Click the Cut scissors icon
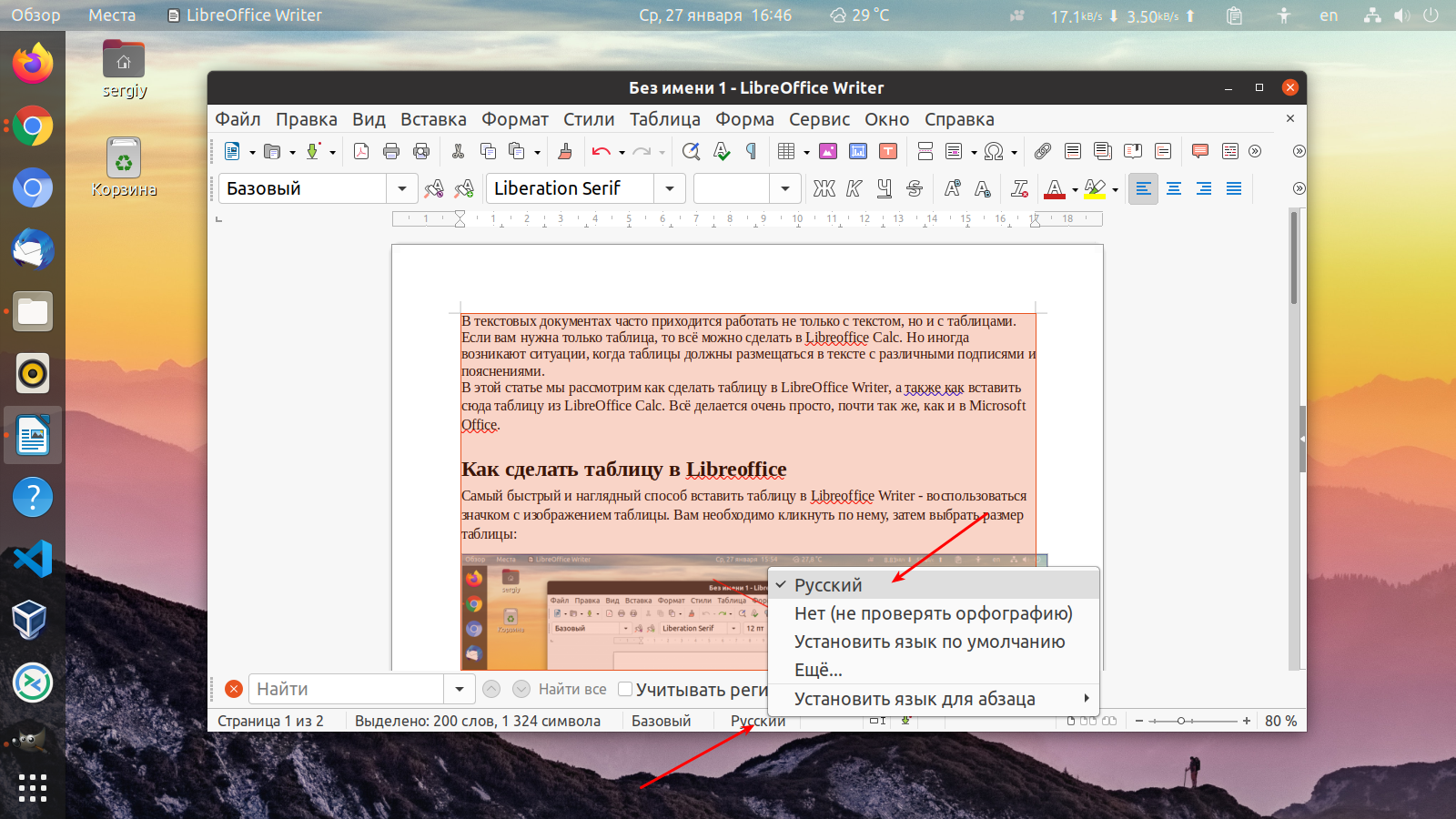The height and width of the screenshot is (819, 1456). click(x=458, y=152)
